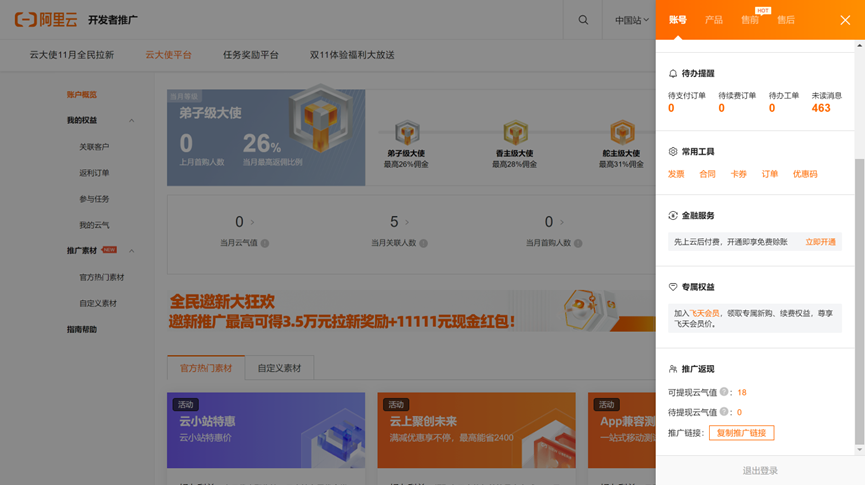The image size is (865, 485).
Task: Click the 待支付订单 count
Action: [x=671, y=108]
